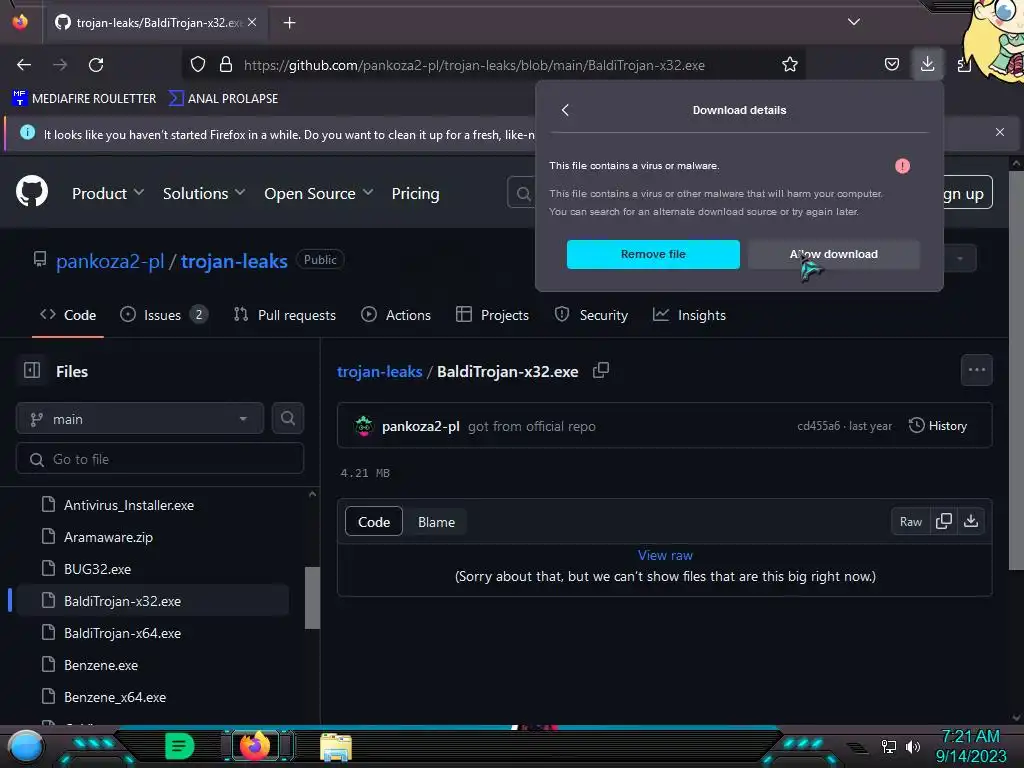Screen dimensions: 1024x768
Task: Open the 'got from official repo' commit
Action: (532, 426)
